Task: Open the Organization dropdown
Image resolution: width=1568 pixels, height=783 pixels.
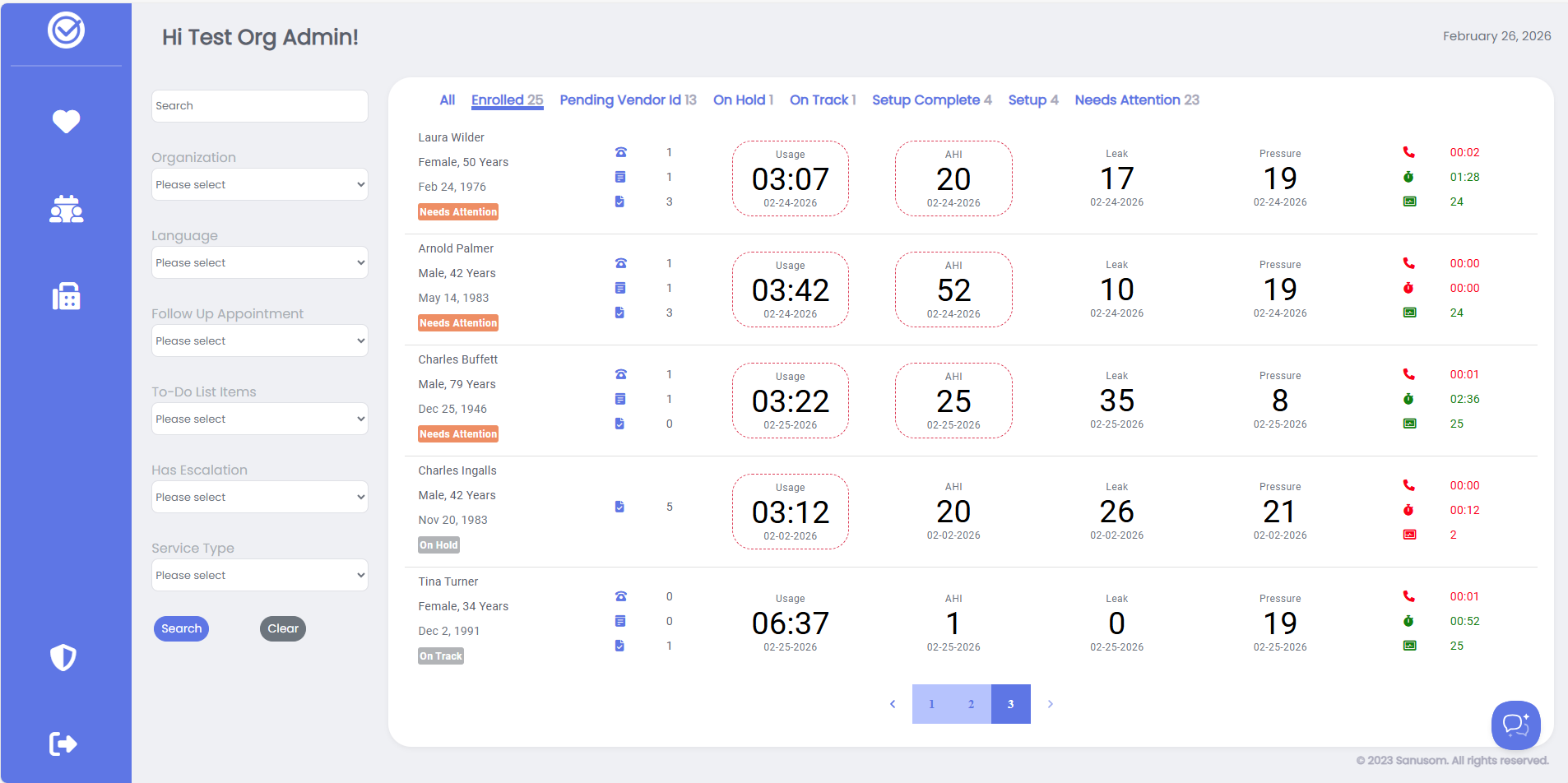Action: 259,183
